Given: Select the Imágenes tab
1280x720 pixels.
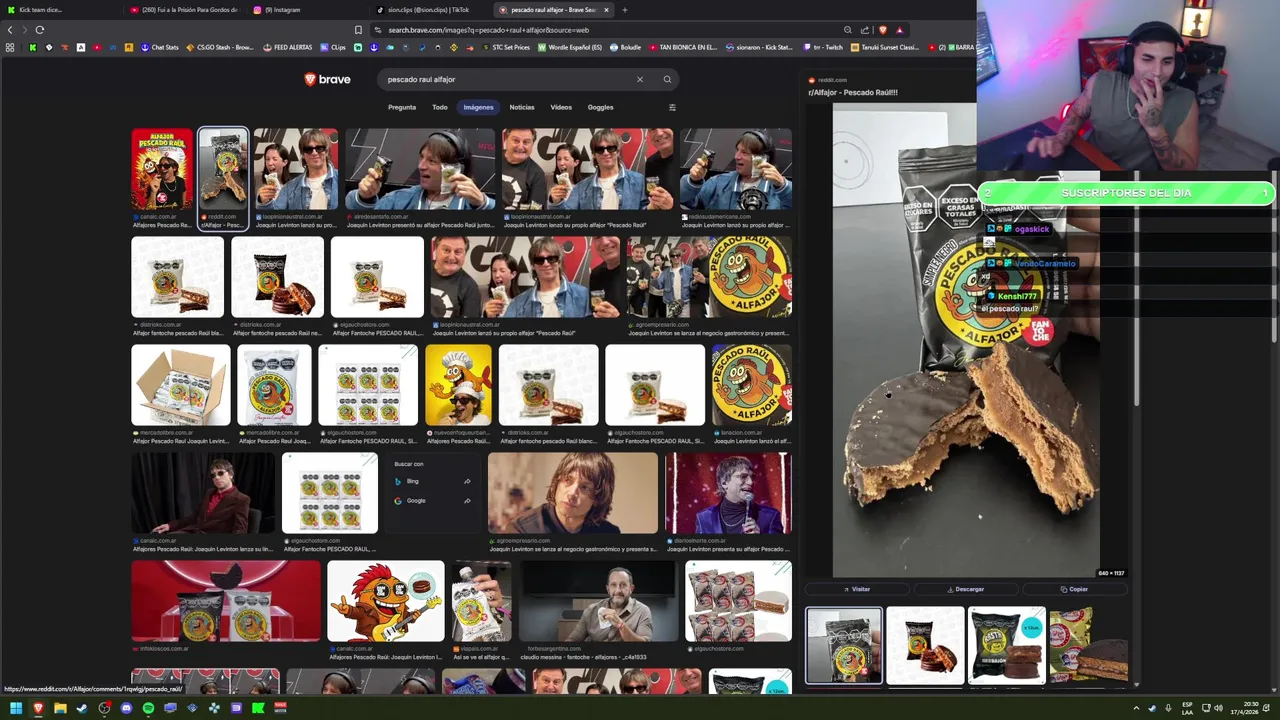Looking at the screenshot, I should pyautogui.click(x=478, y=107).
